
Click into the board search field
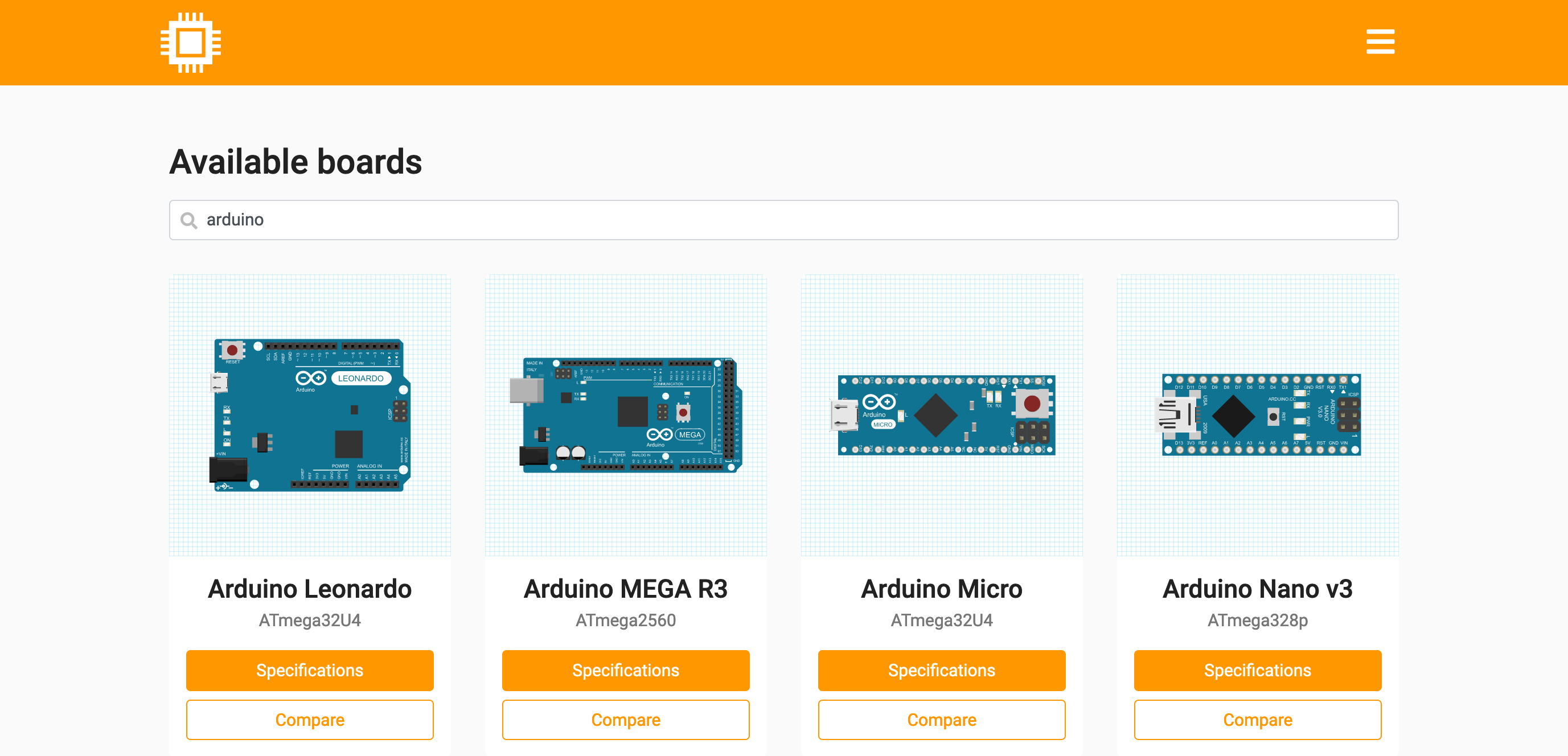[x=791, y=220]
